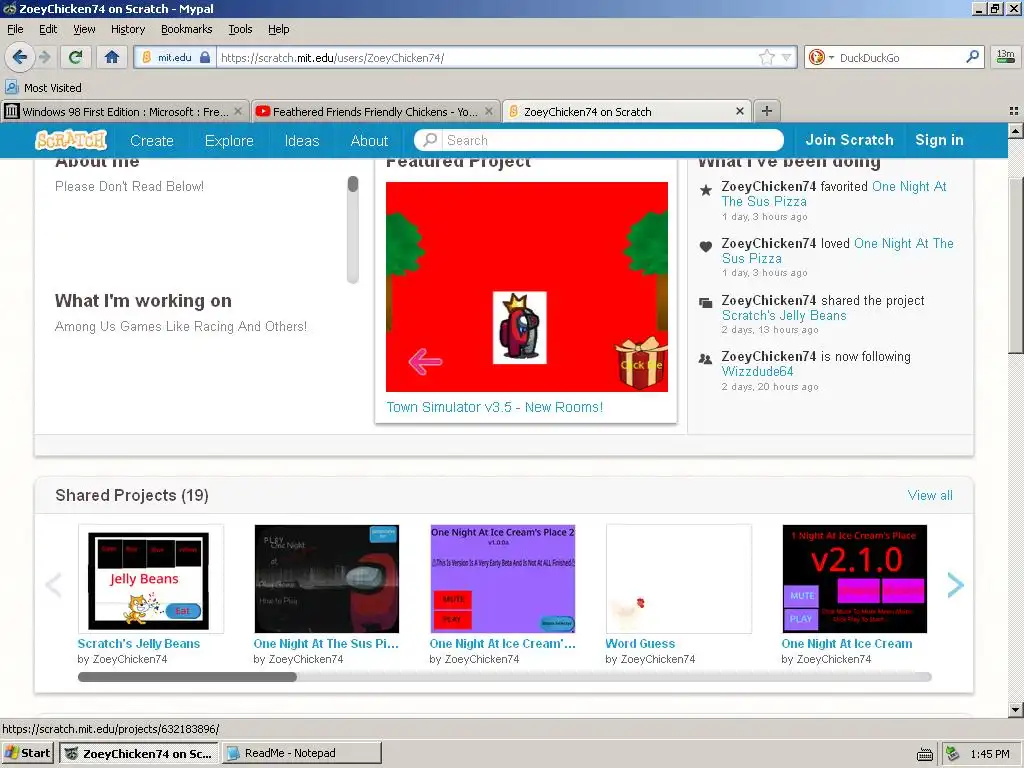Viewport: 1024px width, 768px height.
Task: Open the Wizzdude64 profile link
Action: (757, 372)
